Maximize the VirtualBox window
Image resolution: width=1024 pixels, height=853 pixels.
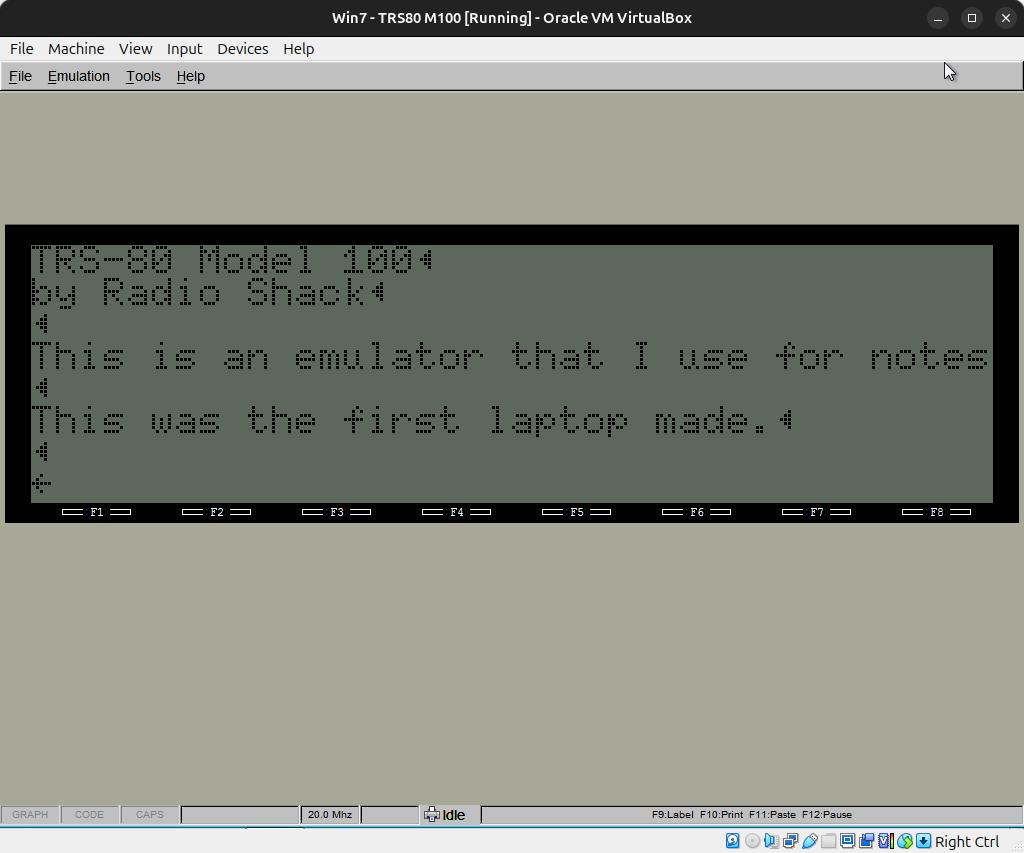972,18
